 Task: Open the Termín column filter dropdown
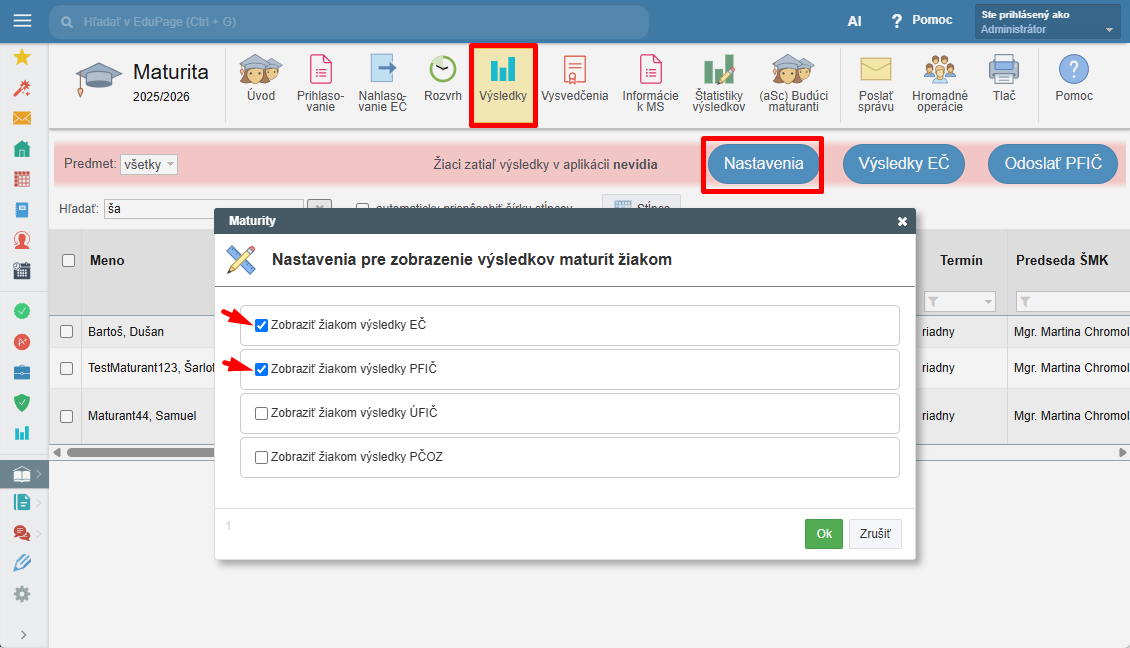[x=959, y=301]
